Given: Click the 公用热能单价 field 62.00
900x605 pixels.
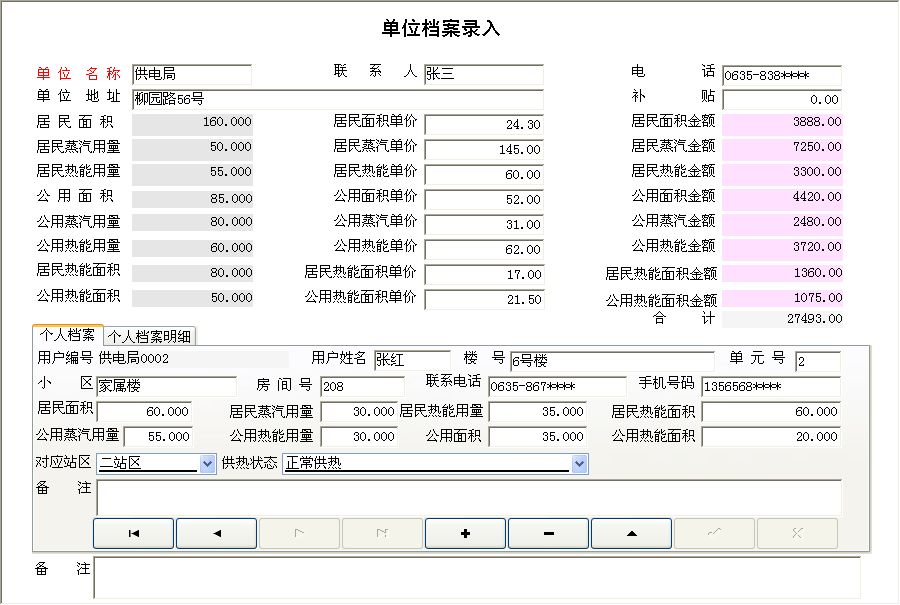Looking at the screenshot, I should [x=484, y=249].
